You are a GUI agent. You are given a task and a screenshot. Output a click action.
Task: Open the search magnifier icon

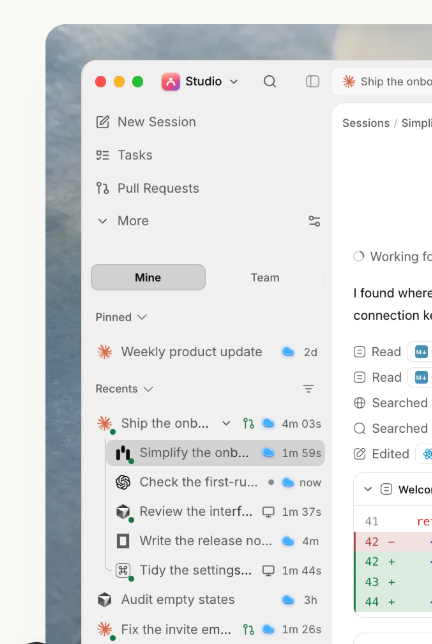pyautogui.click(x=270, y=81)
